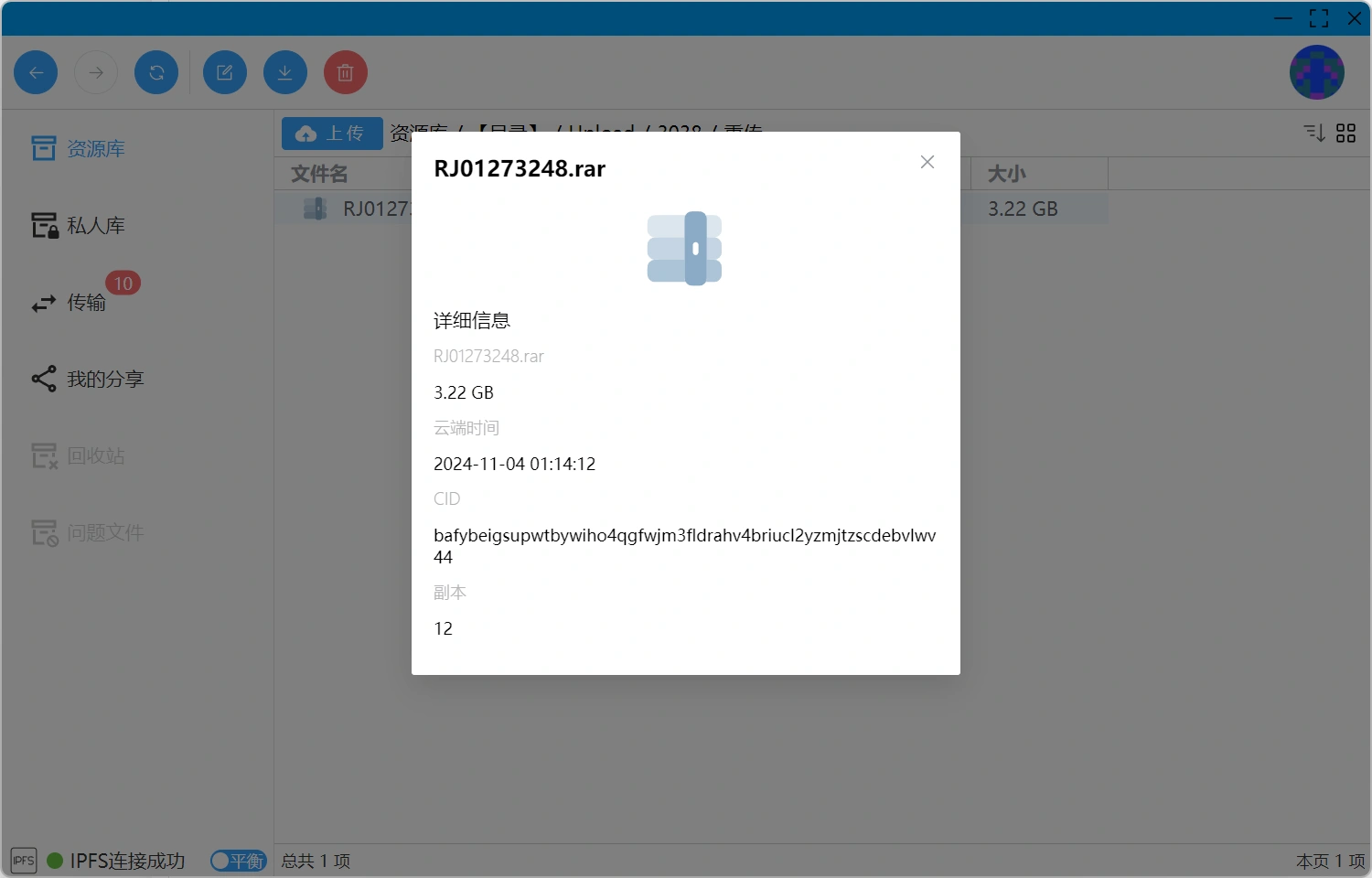The image size is (1372, 878).
Task: Click the red delete trash icon
Action: click(346, 72)
